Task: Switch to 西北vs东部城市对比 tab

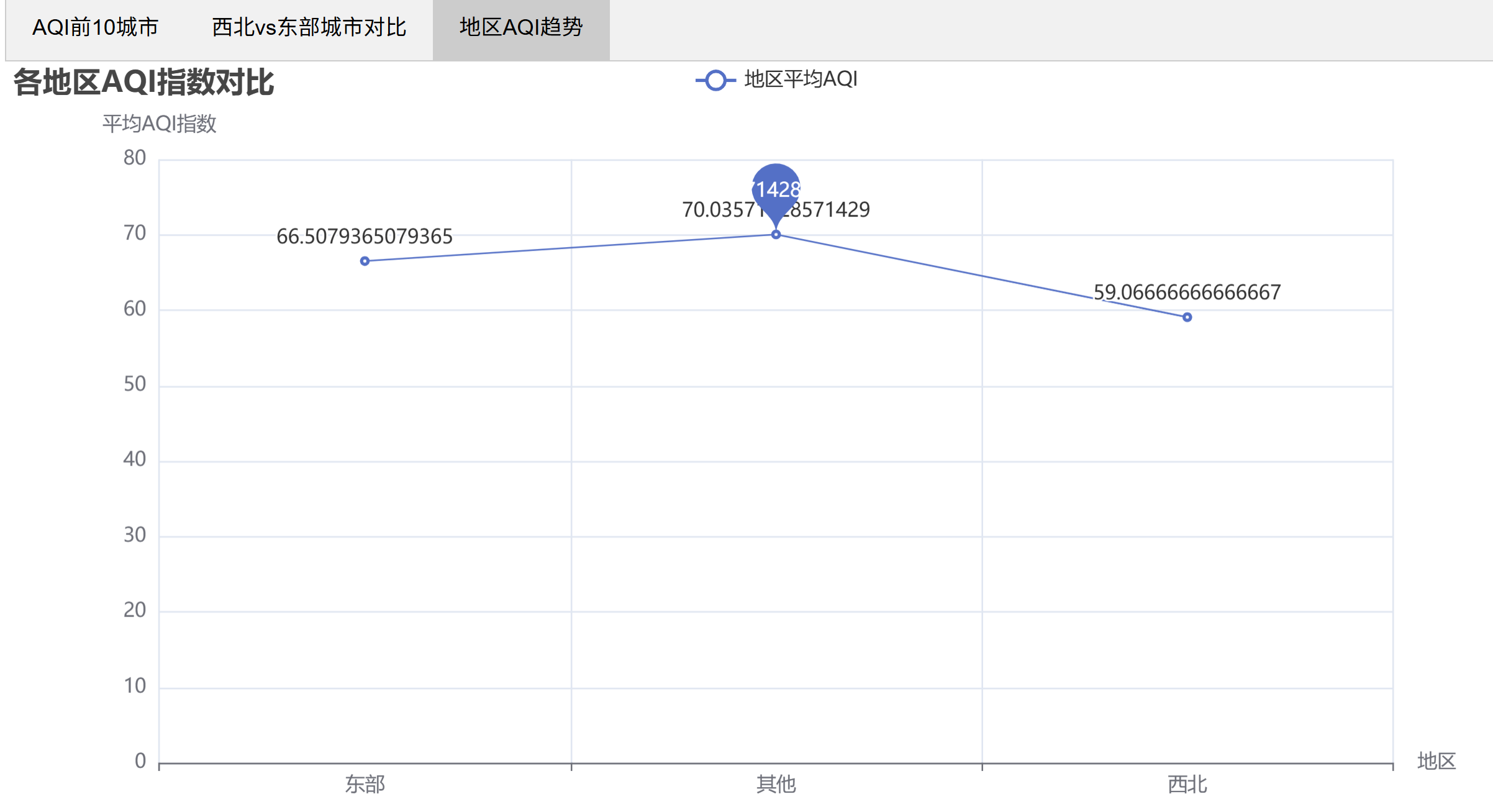Action: 309,28
